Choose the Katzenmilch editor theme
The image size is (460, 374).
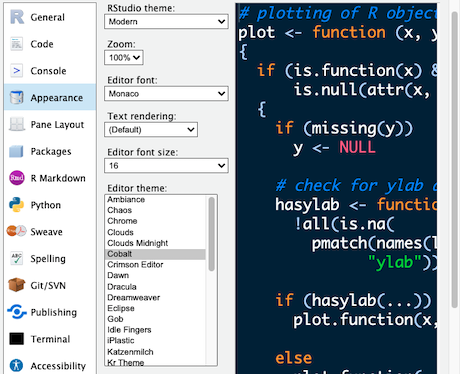[x=155, y=352]
